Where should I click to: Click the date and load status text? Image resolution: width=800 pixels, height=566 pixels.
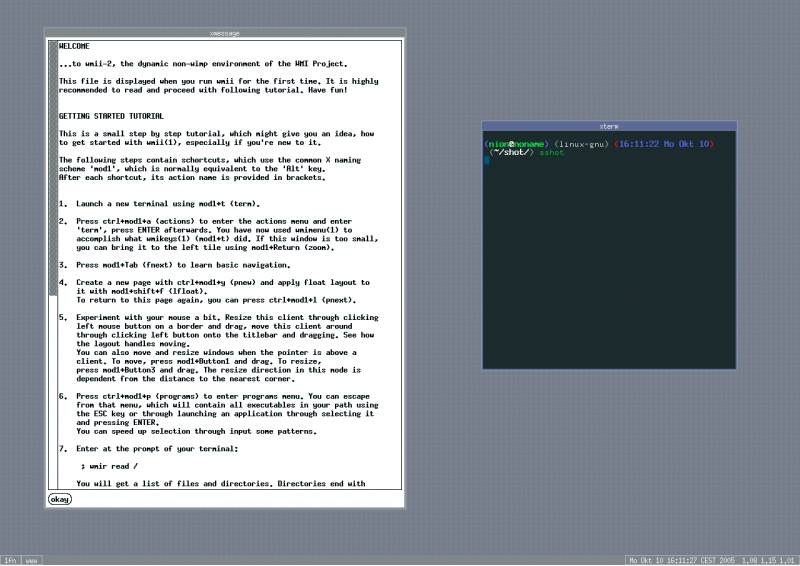(x=712, y=560)
